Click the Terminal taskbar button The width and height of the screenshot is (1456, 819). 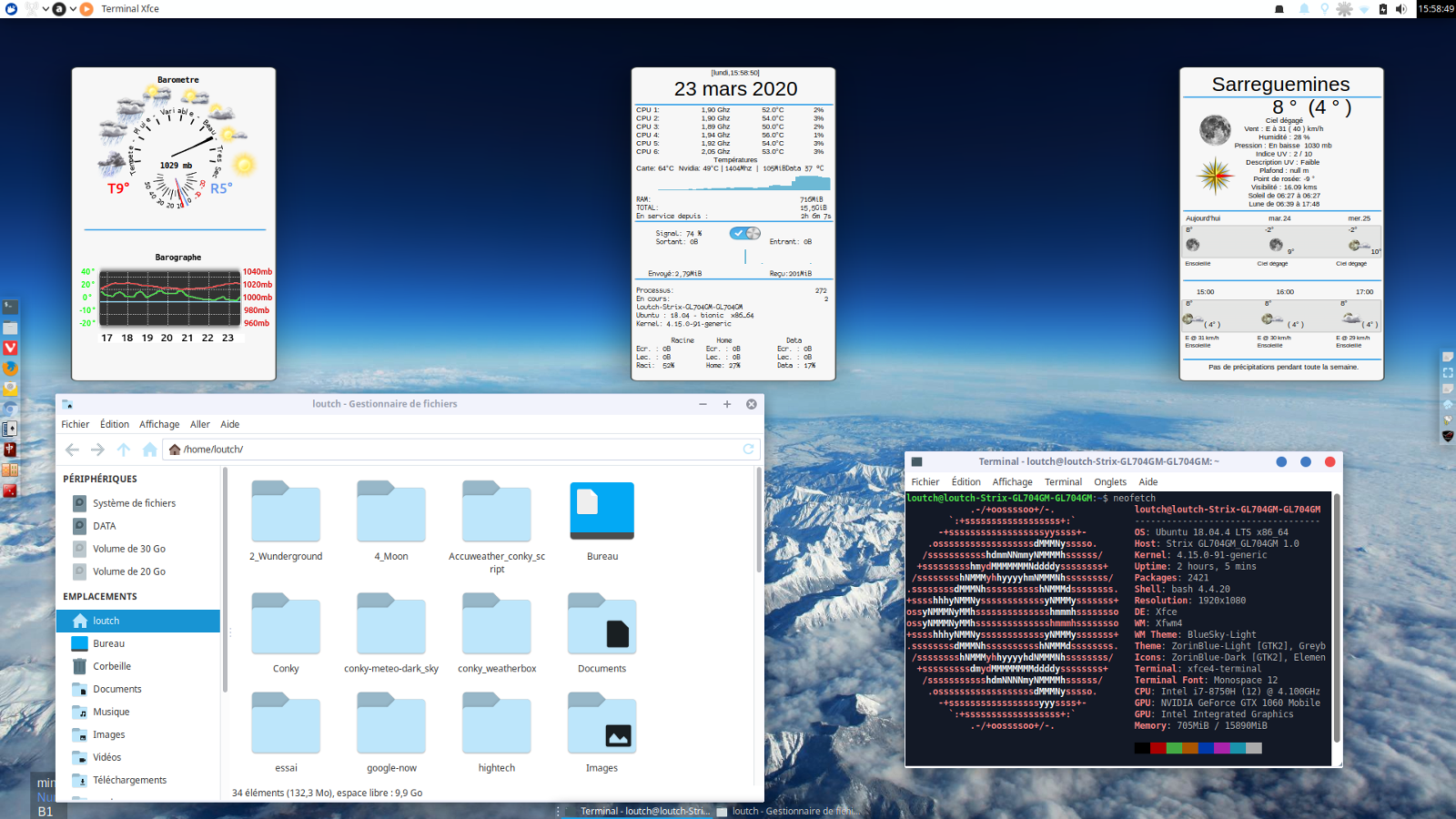(x=636, y=811)
